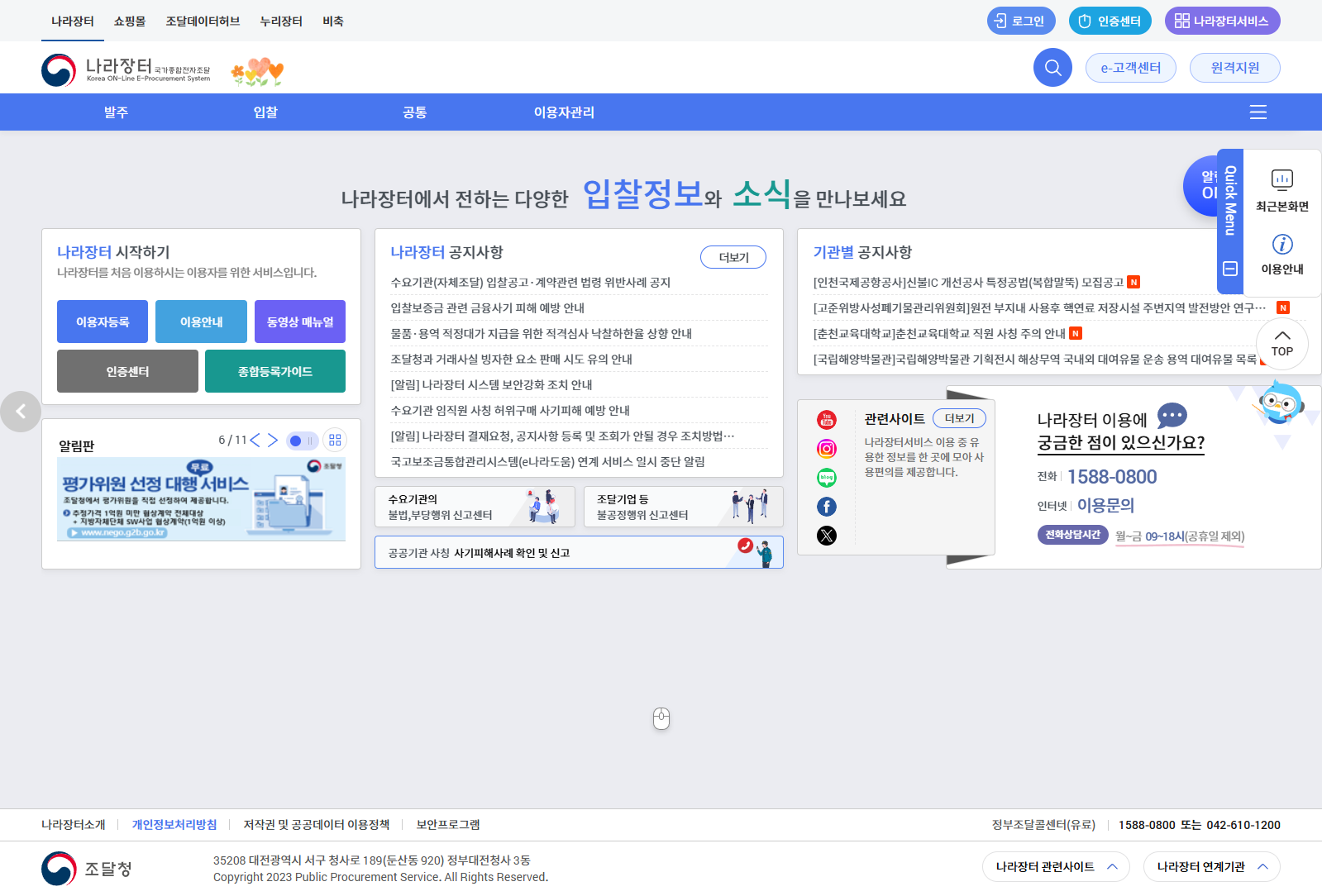This screenshot has height=896, width=1322.
Task: Click the 평가위원 선정 대행 서비스 banner
Action: click(x=201, y=499)
